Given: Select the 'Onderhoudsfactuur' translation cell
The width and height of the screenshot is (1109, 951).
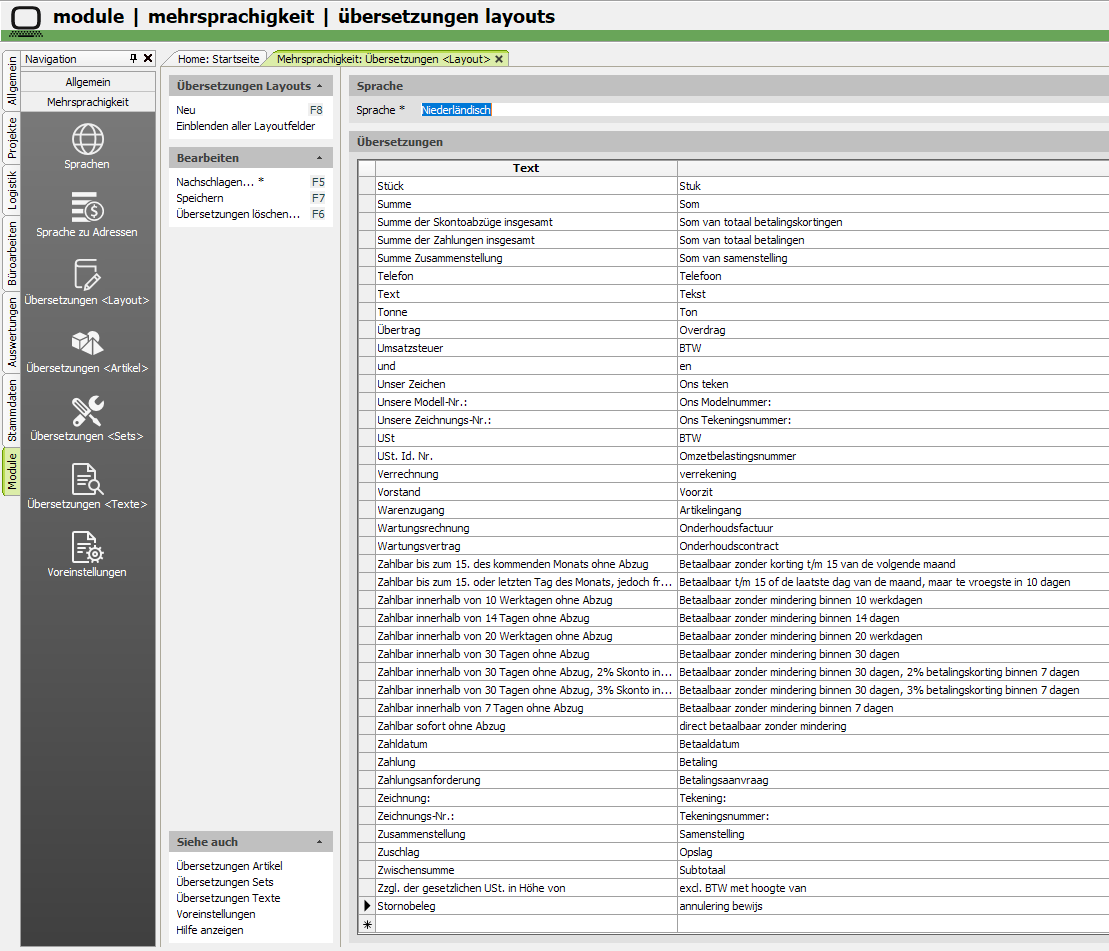Looking at the screenshot, I should pyautogui.click(x=893, y=528).
